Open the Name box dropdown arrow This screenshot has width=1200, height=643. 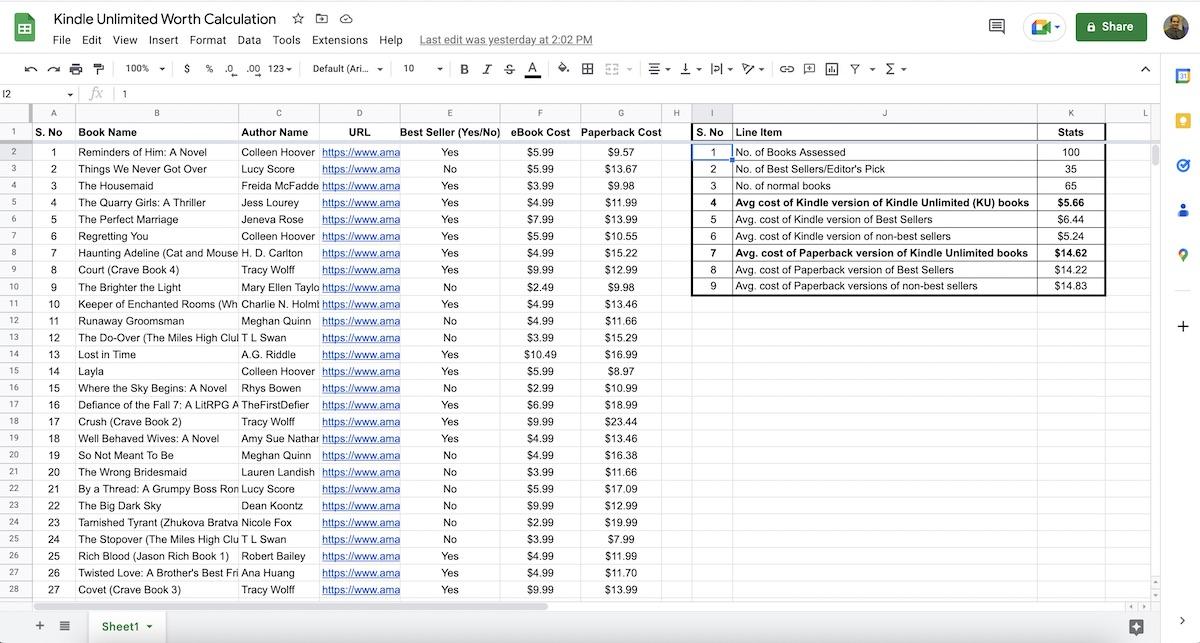[70, 94]
